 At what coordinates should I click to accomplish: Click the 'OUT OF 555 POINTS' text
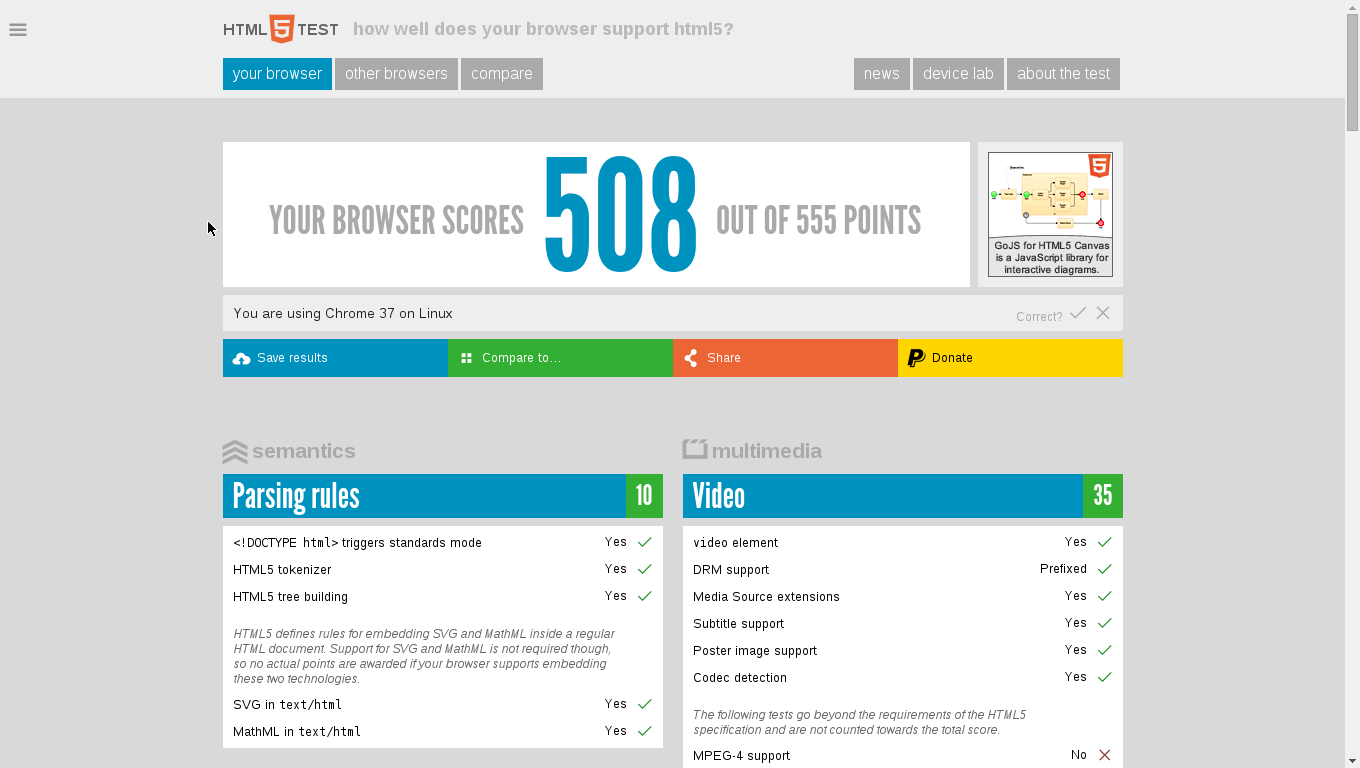818,220
